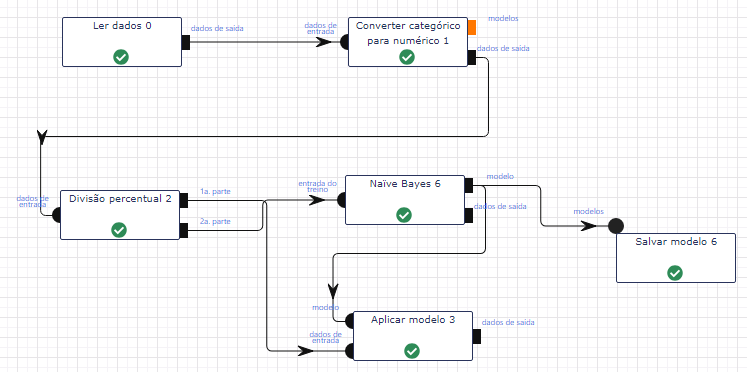Screen dimensions: 747x372
Task: Select Converter categórico para numérico 1 node
Action: tap(408, 42)
